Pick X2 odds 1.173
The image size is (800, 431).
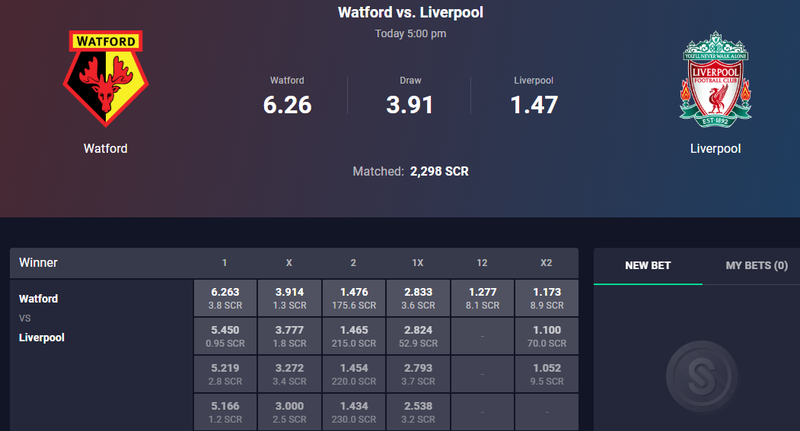(x=546, y=298)
